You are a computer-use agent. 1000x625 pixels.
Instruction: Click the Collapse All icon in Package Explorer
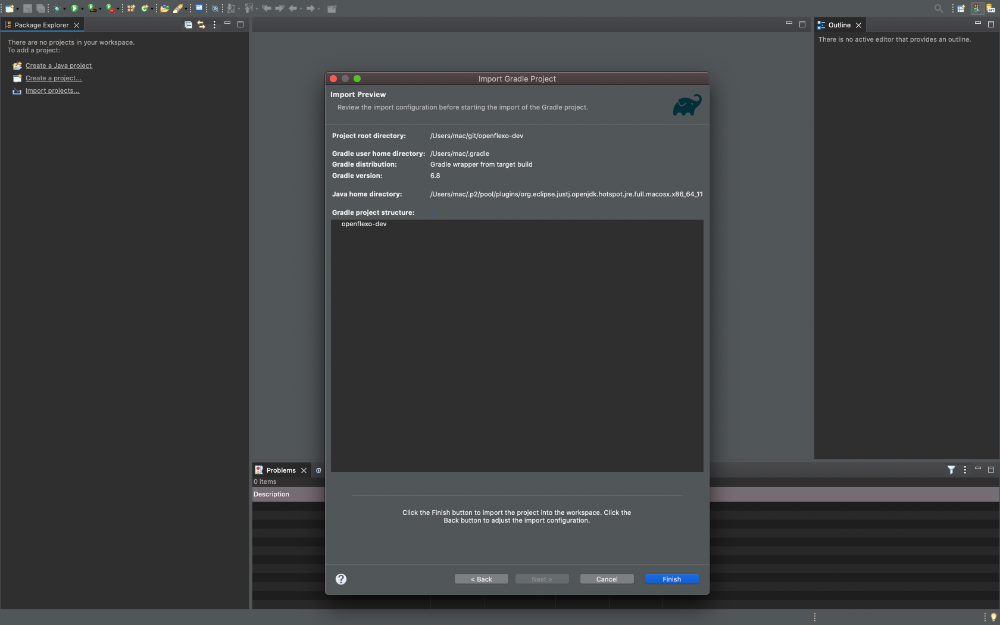click(x=188, y=25)
